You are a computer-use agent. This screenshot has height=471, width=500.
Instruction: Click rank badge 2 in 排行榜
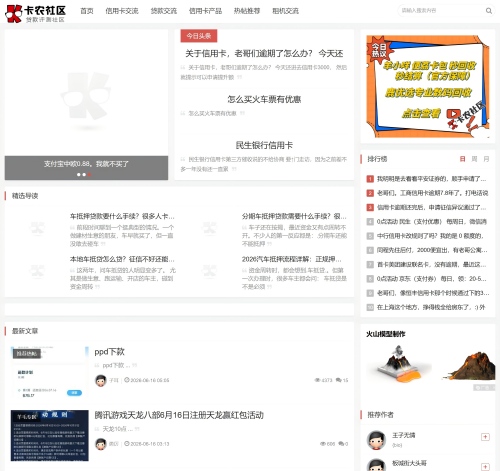click(370, 193)
